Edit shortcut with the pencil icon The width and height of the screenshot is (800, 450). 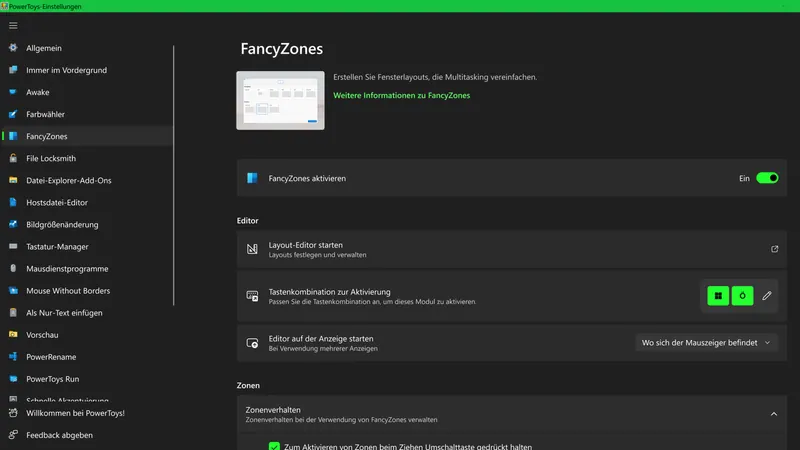767,296
